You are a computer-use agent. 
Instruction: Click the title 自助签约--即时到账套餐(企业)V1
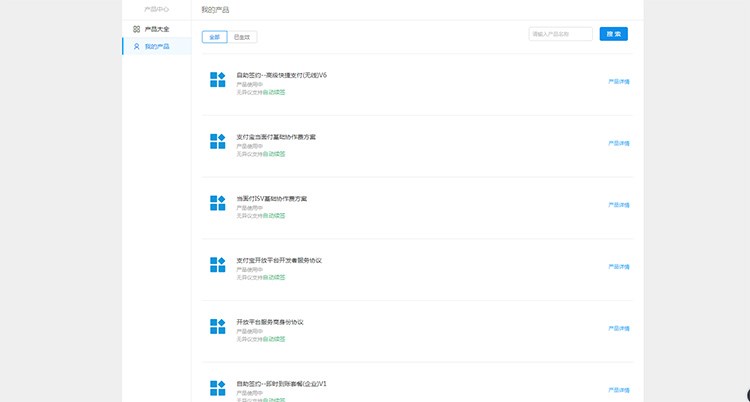point(282,384)
